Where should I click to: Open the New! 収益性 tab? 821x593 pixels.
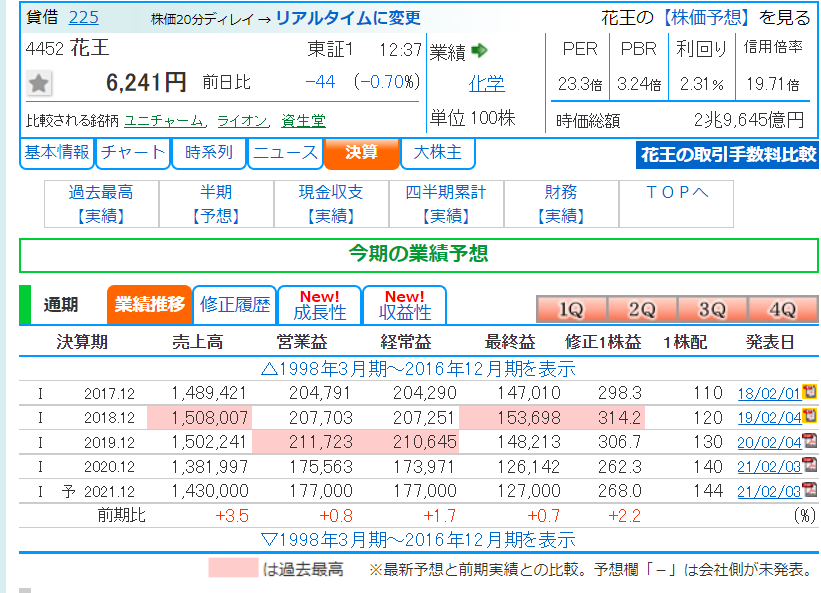click(405, 305)
